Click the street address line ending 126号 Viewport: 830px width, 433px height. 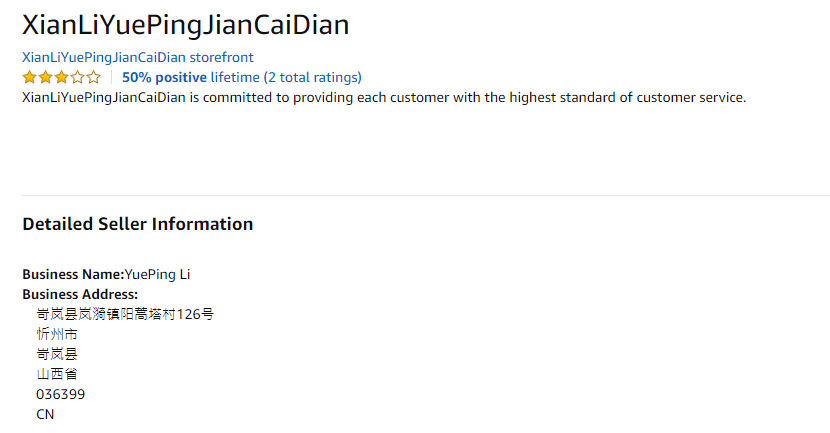click(x=125, y=314)
